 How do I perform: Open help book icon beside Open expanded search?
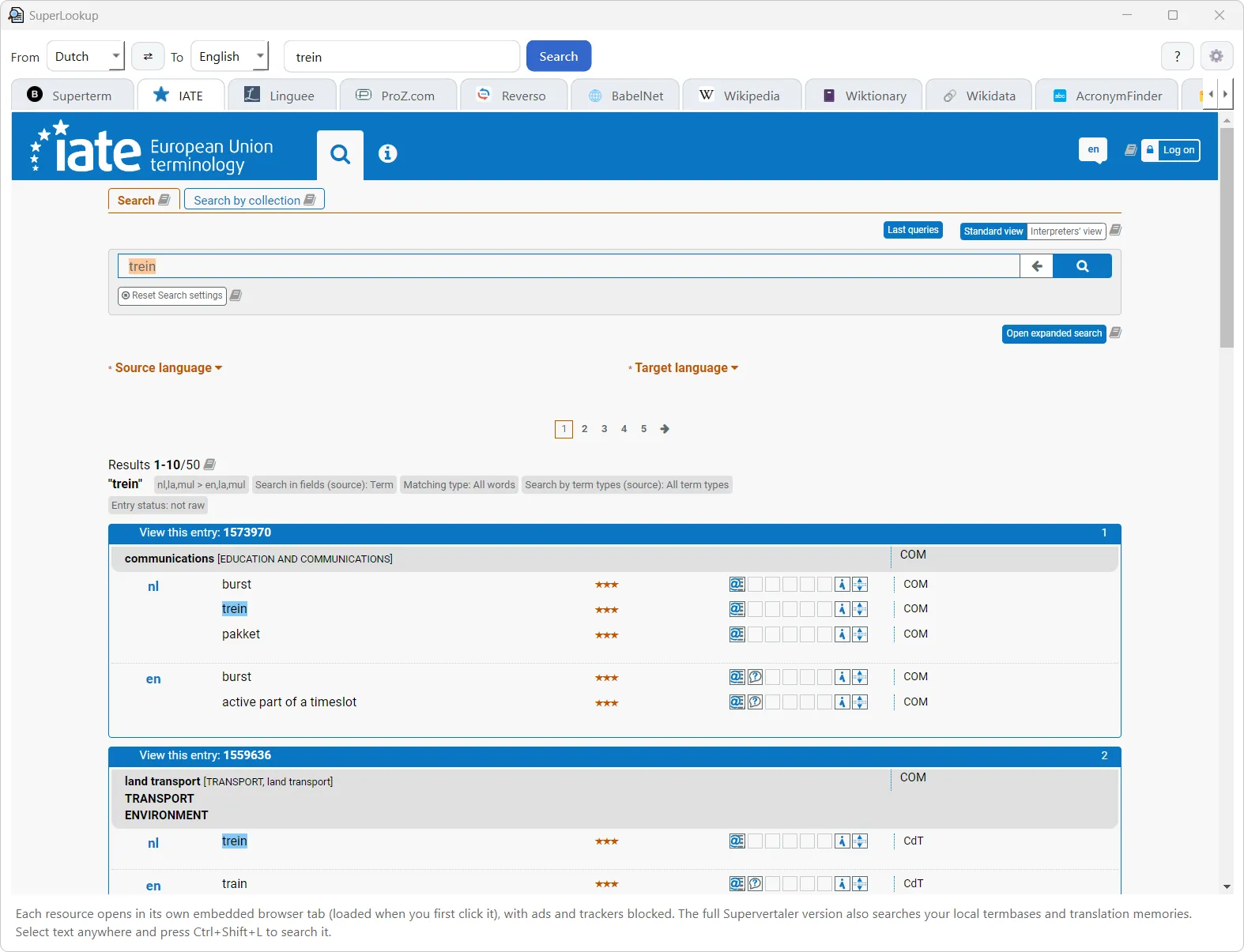click(1115, 333)
